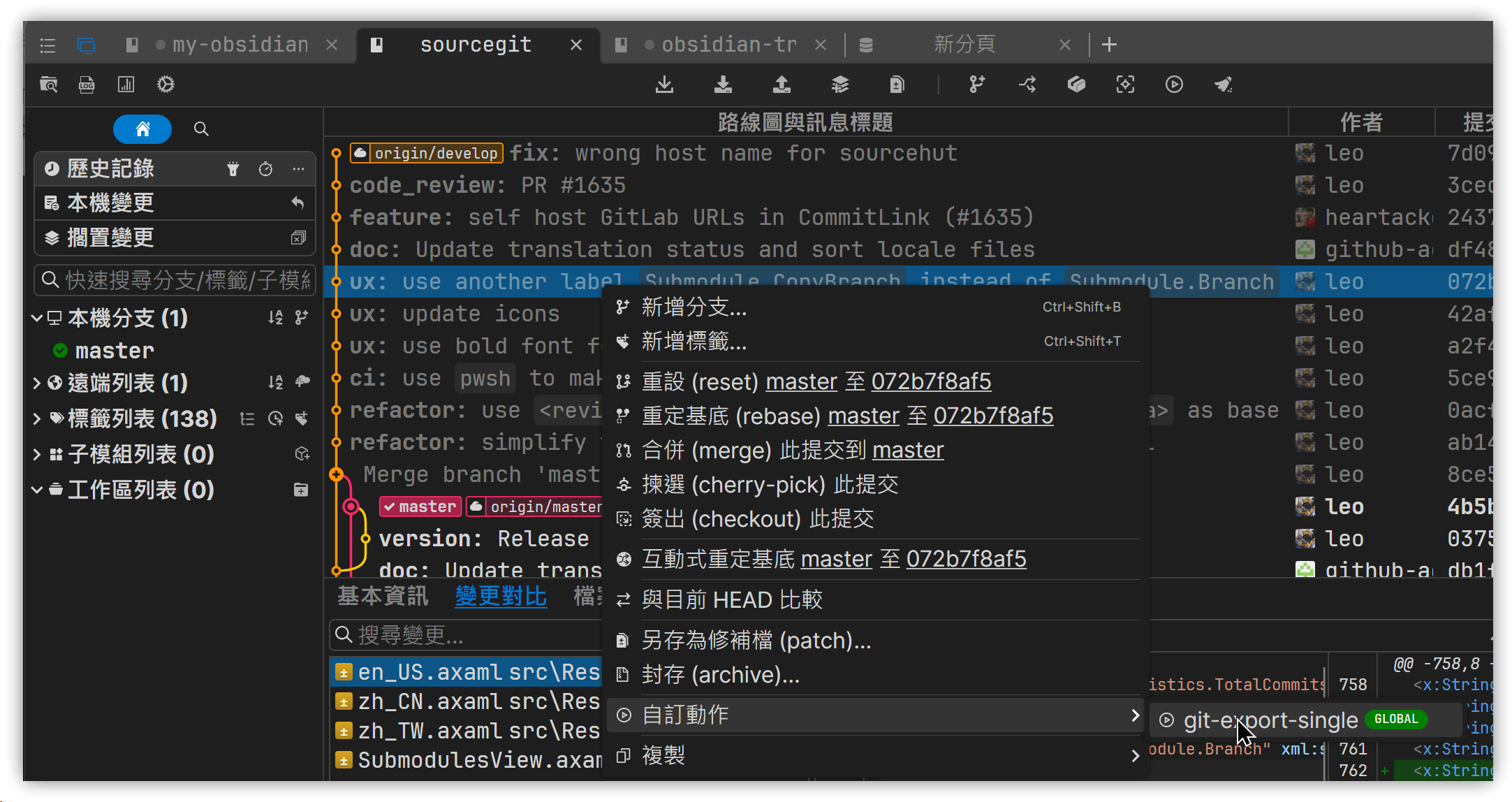Click the custom action play toolbar icon

point(1174,85)
